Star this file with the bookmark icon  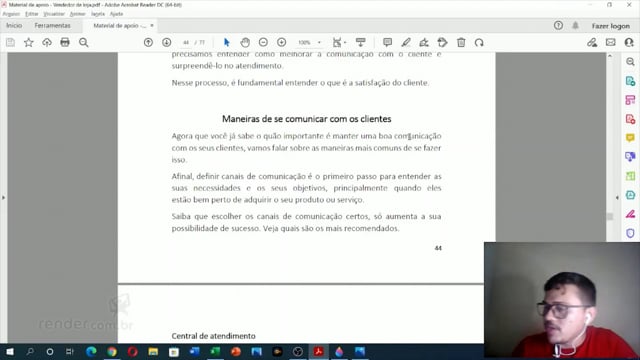click(x=29, y=42)
